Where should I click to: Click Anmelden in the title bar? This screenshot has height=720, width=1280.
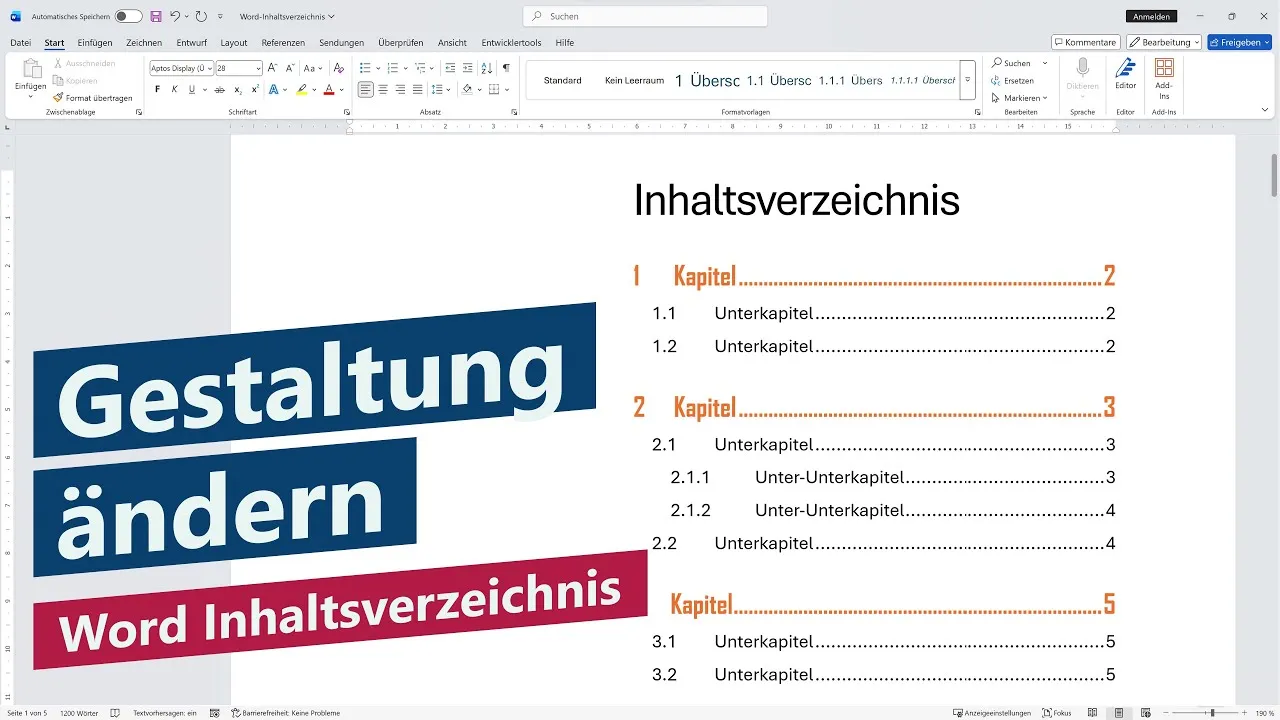click(1151, 16)
